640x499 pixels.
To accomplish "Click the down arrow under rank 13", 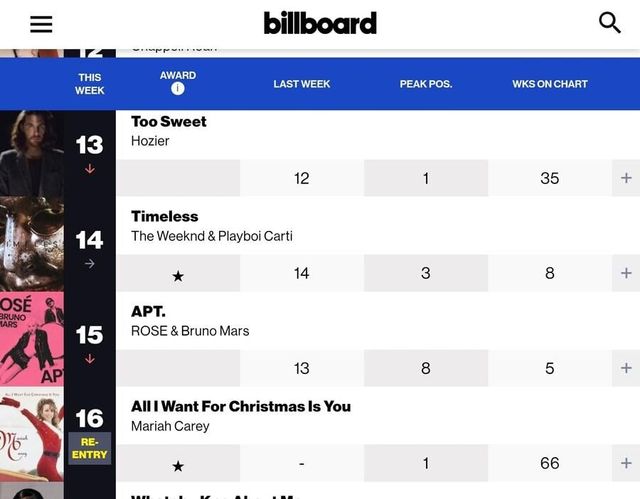I will [x=89, y=169].
